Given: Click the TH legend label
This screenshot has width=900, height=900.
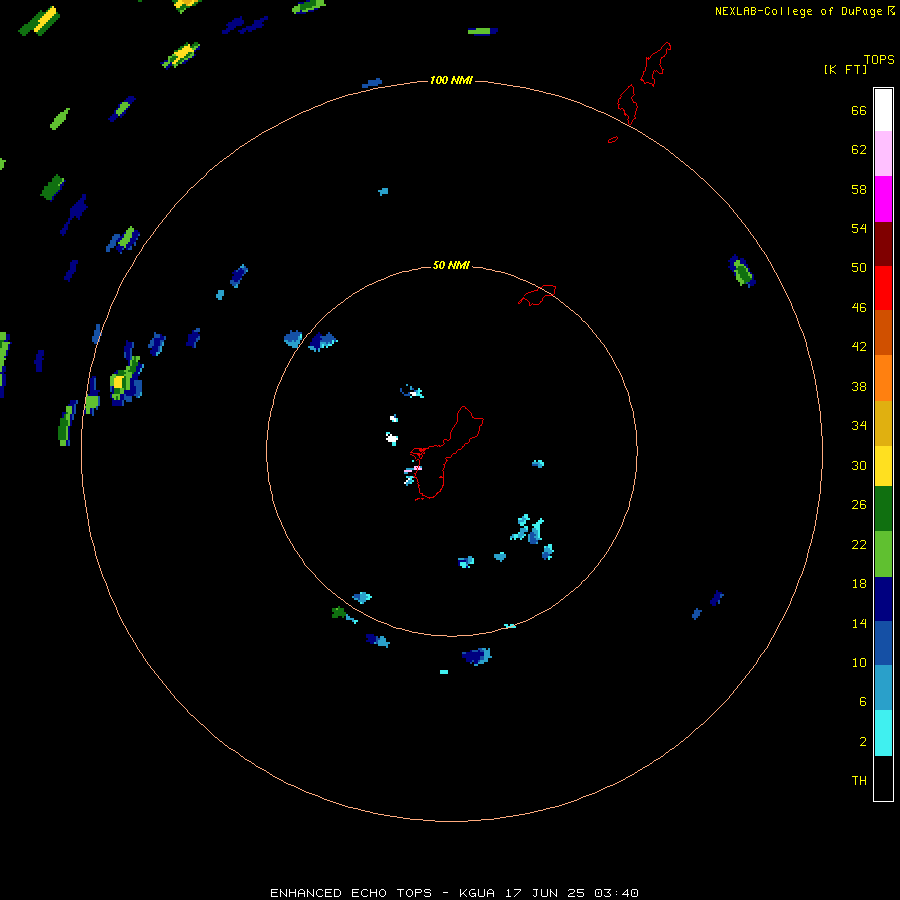Looking at the screenshot, I should click(x=859, y=781).
